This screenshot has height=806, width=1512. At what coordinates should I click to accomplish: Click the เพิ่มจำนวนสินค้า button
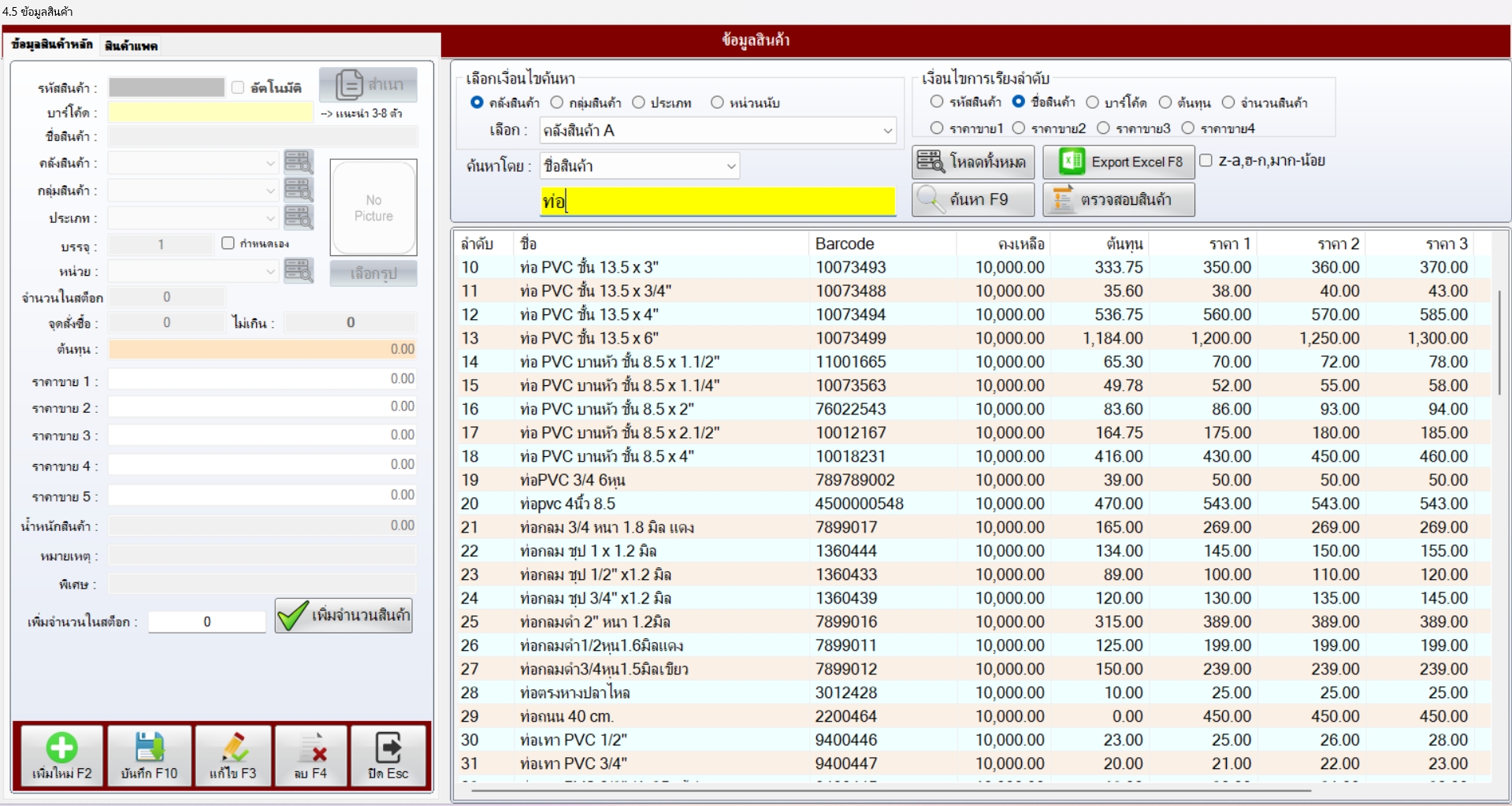344,615
